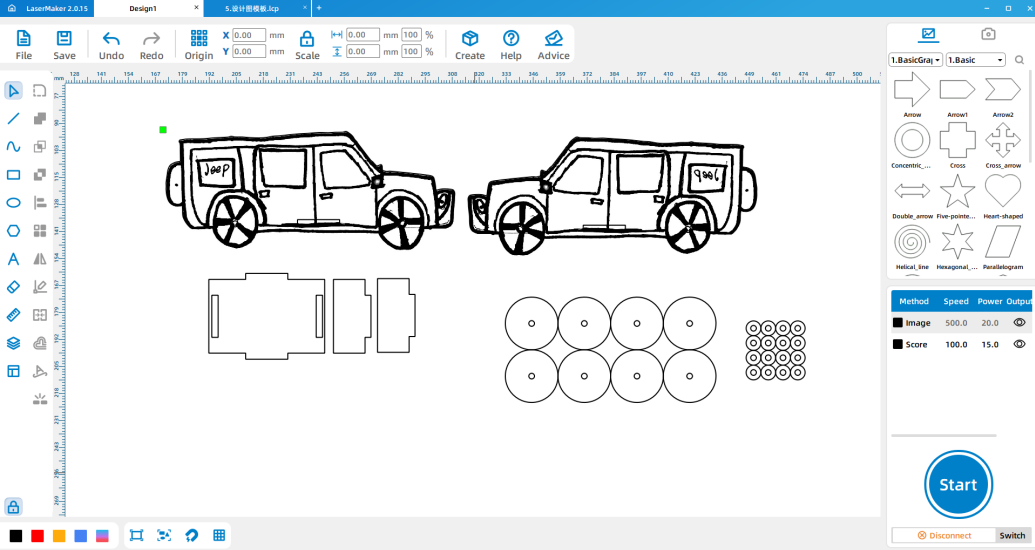The image size is (1035, 550).
Task: Open the Advice button
Action: [x=553, y=46]
